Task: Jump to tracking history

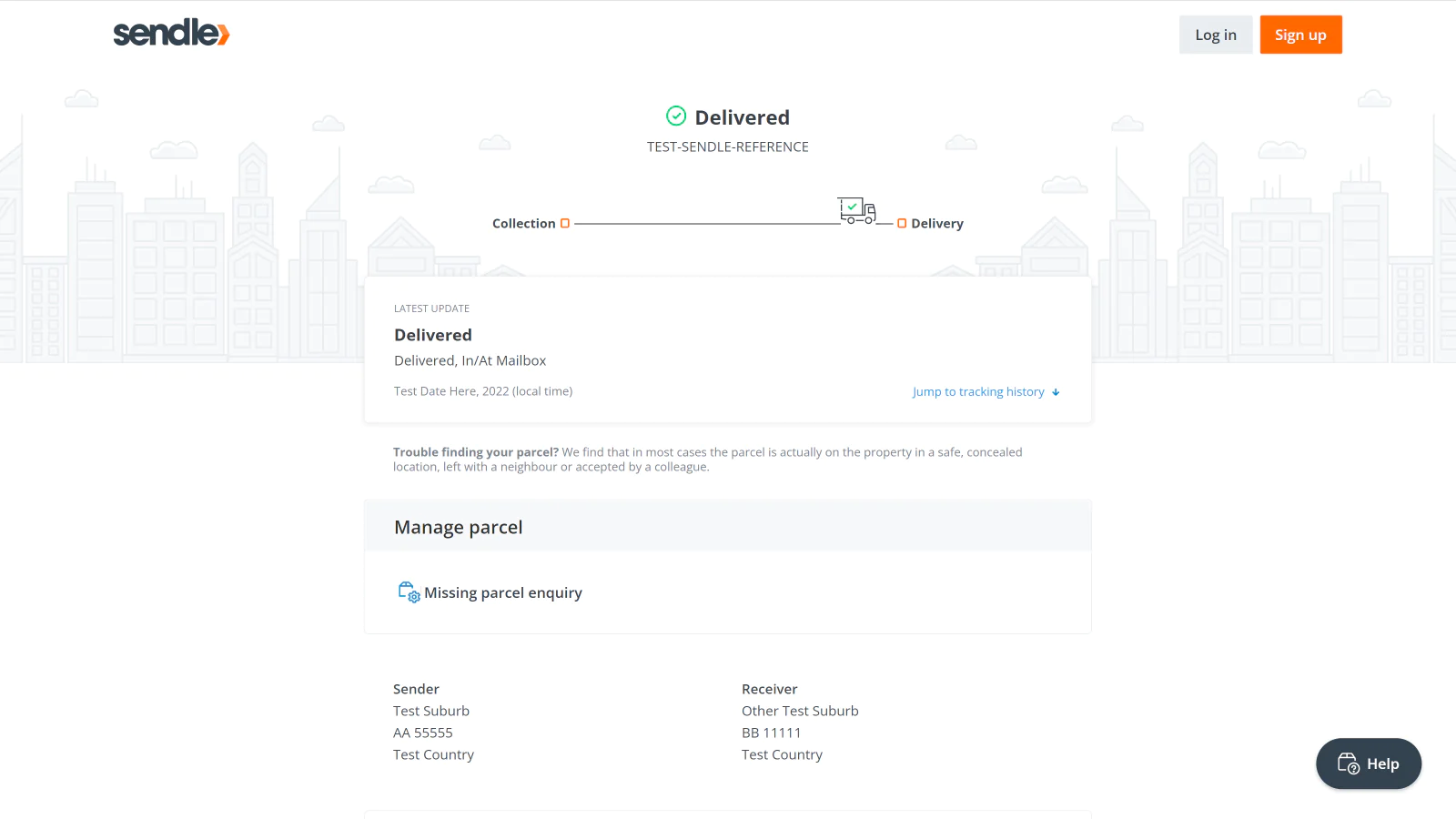Action: 986,391
